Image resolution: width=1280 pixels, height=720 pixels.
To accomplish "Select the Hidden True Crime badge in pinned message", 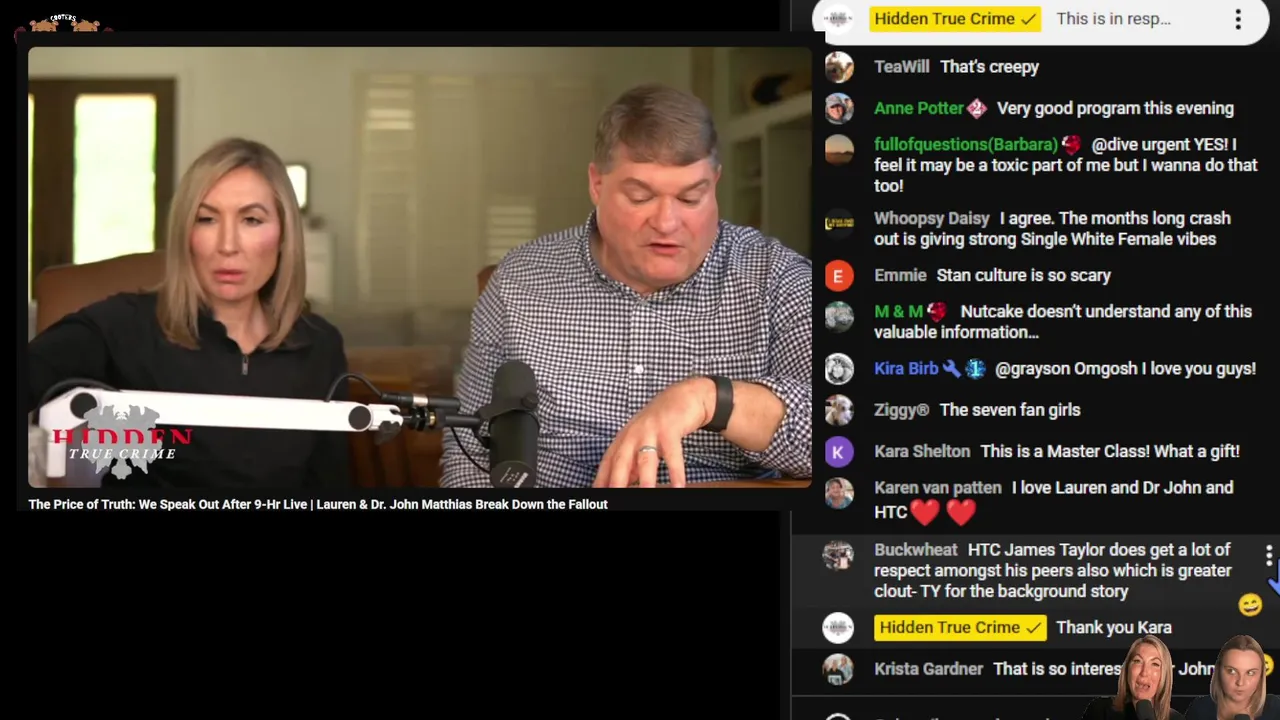I will click(955, 19).
